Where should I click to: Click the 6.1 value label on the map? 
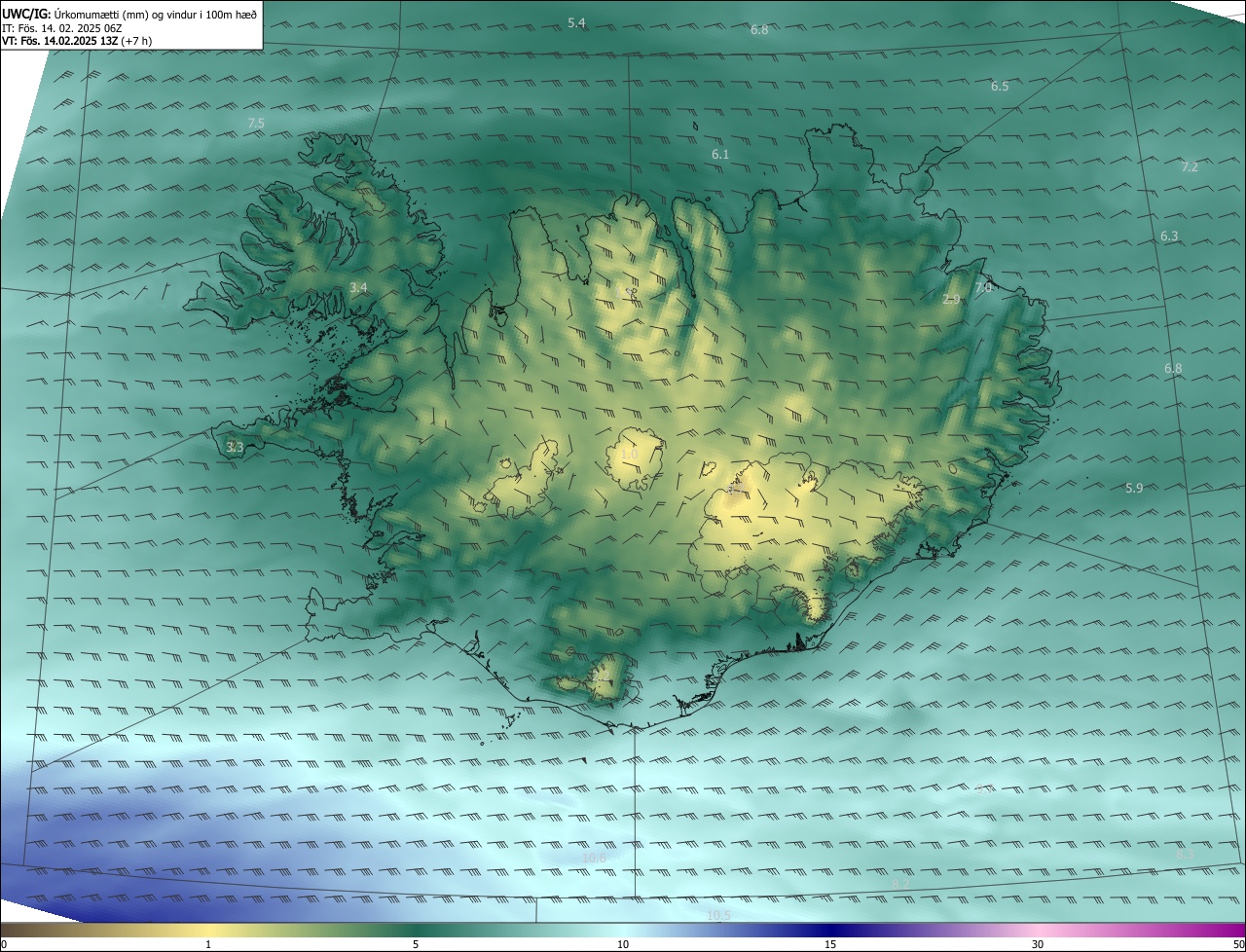[x=720, y=155]
